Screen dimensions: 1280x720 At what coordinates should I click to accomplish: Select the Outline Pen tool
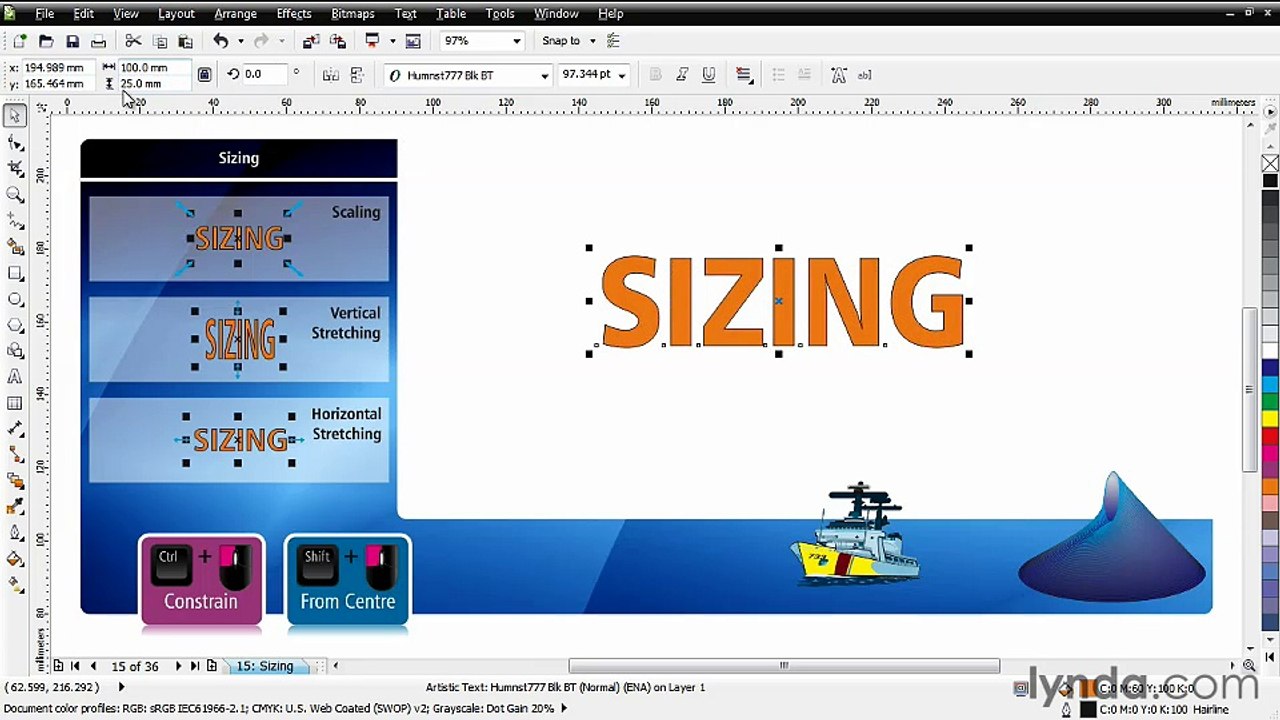15,533
